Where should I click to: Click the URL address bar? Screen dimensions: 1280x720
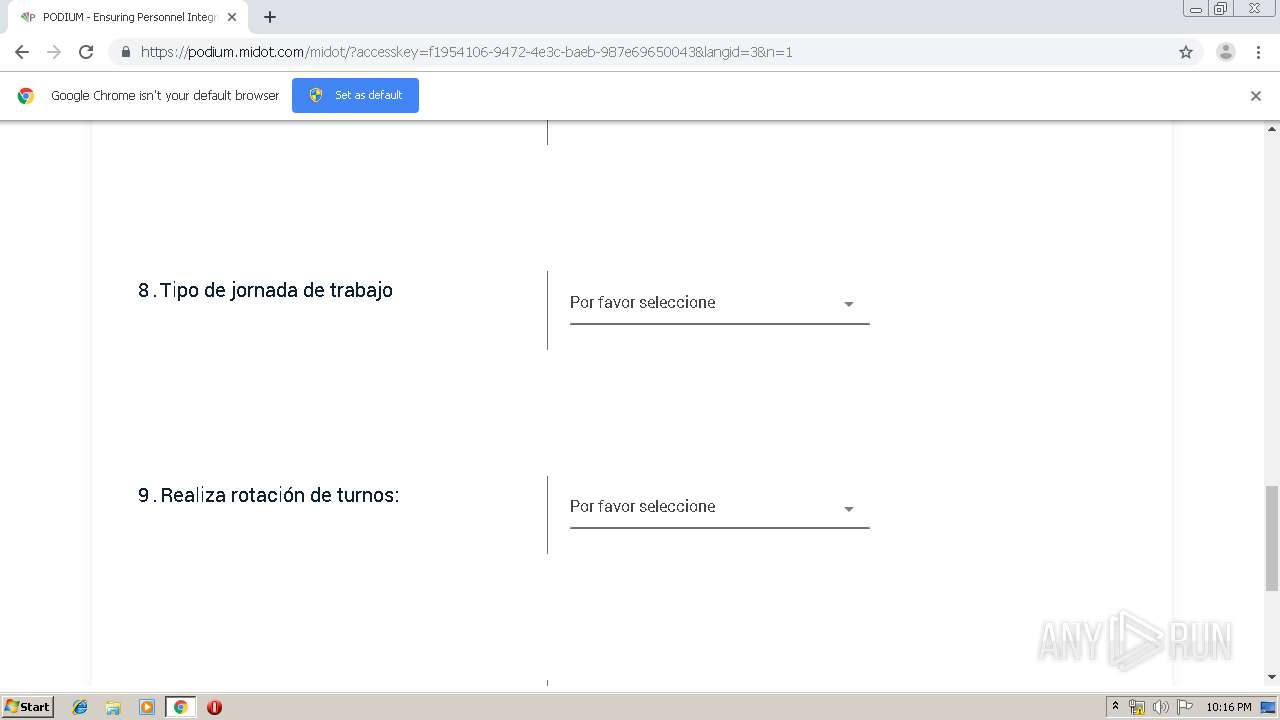(640, 52)
